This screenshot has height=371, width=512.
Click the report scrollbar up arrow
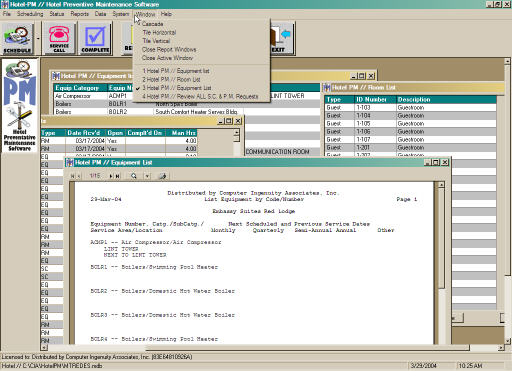pos(441,185)
